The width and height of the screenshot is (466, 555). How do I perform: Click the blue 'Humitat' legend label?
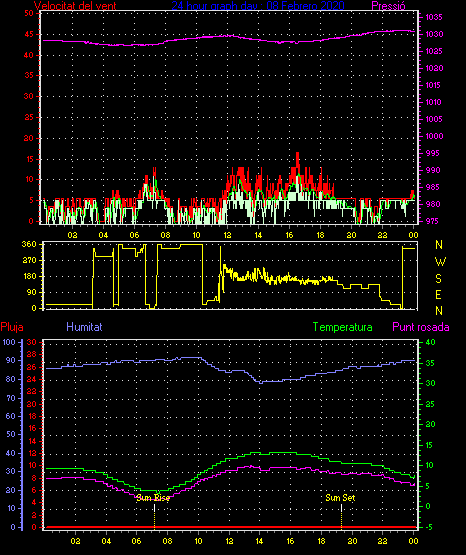click(84, 327)
